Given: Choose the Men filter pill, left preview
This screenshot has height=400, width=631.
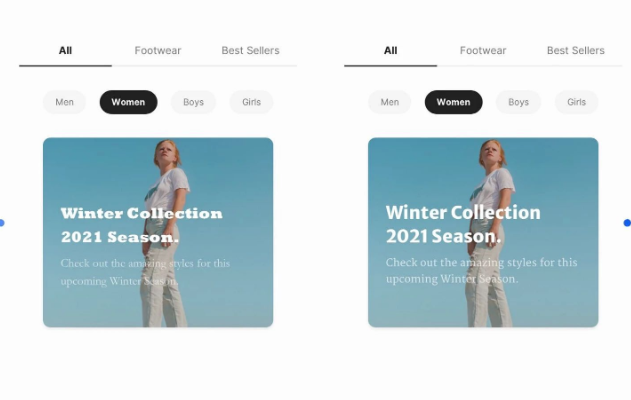Looking at the screenshot, I should click(x=64, y=102).
